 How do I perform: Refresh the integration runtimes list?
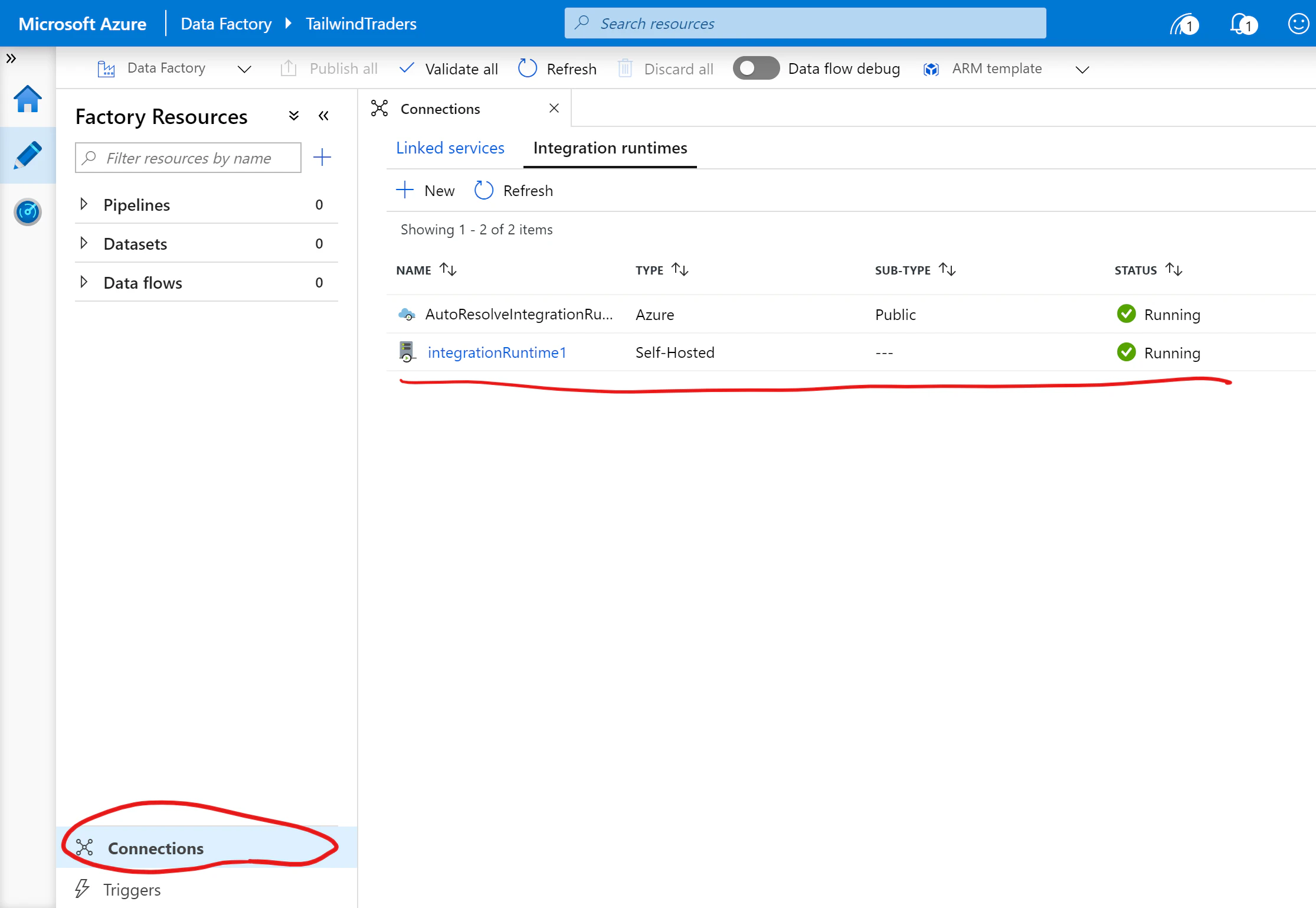point(513,190)
